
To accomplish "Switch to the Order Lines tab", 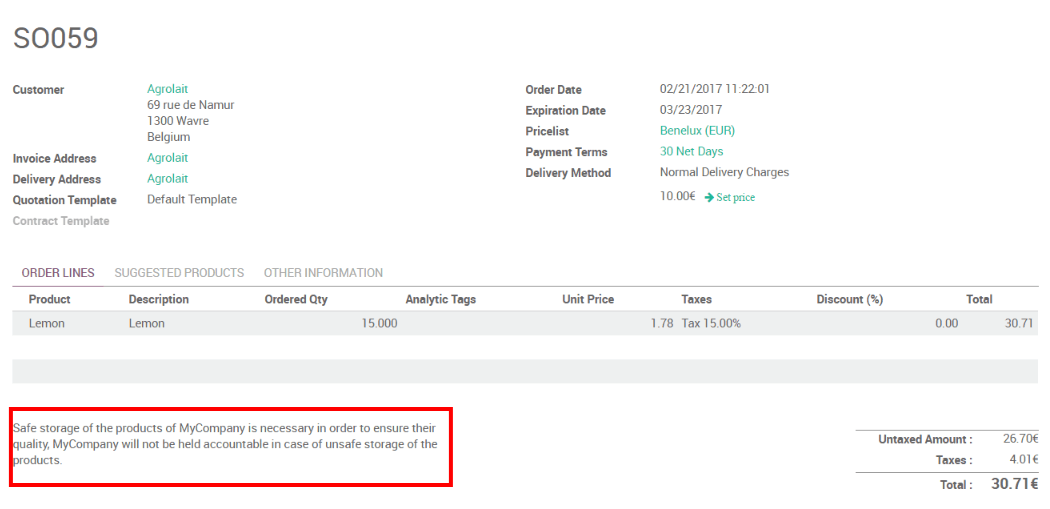I will pos(58,273).
